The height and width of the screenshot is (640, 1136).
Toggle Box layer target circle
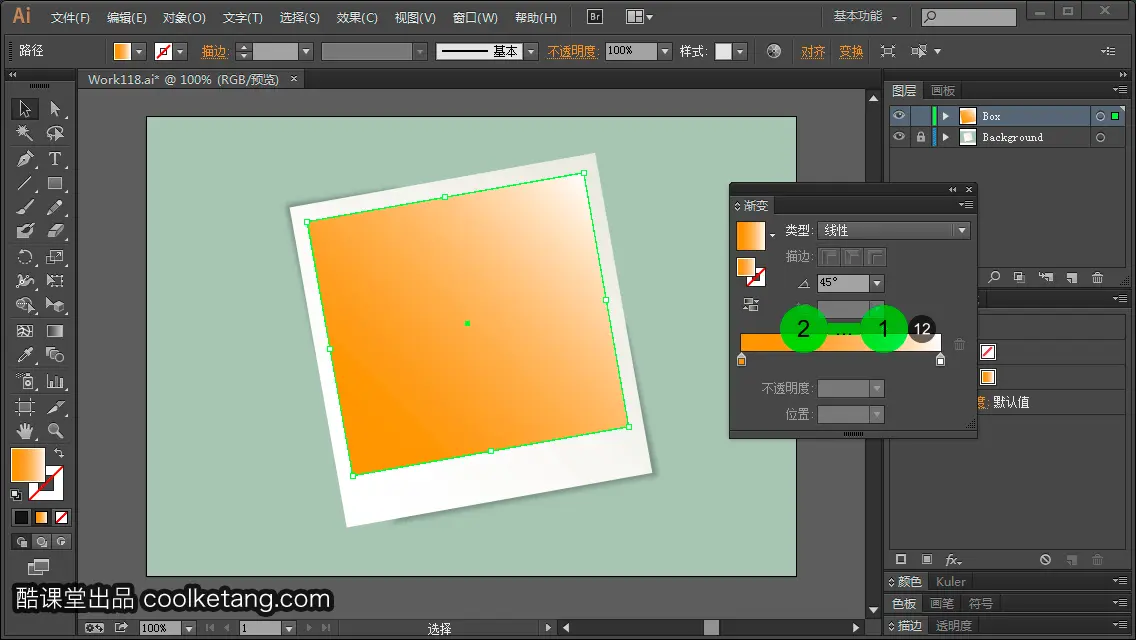click(1100, 116)
